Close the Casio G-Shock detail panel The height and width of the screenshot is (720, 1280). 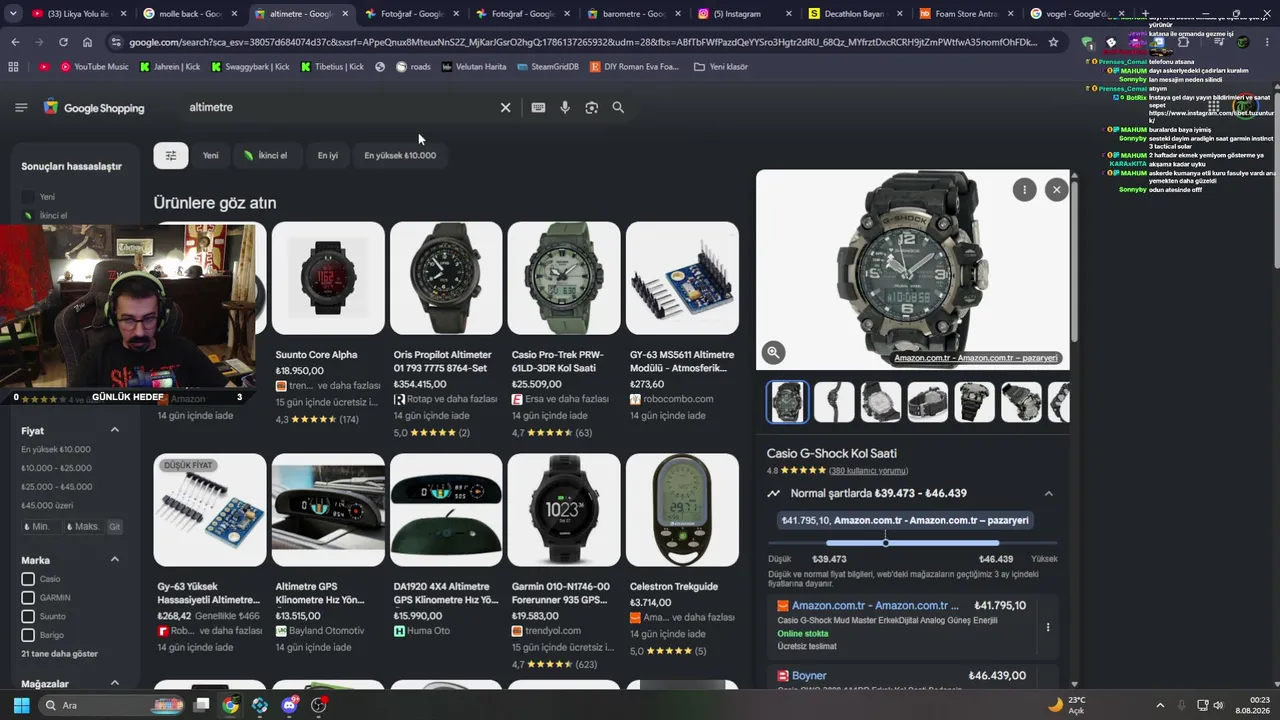[x=1056, y=189]
